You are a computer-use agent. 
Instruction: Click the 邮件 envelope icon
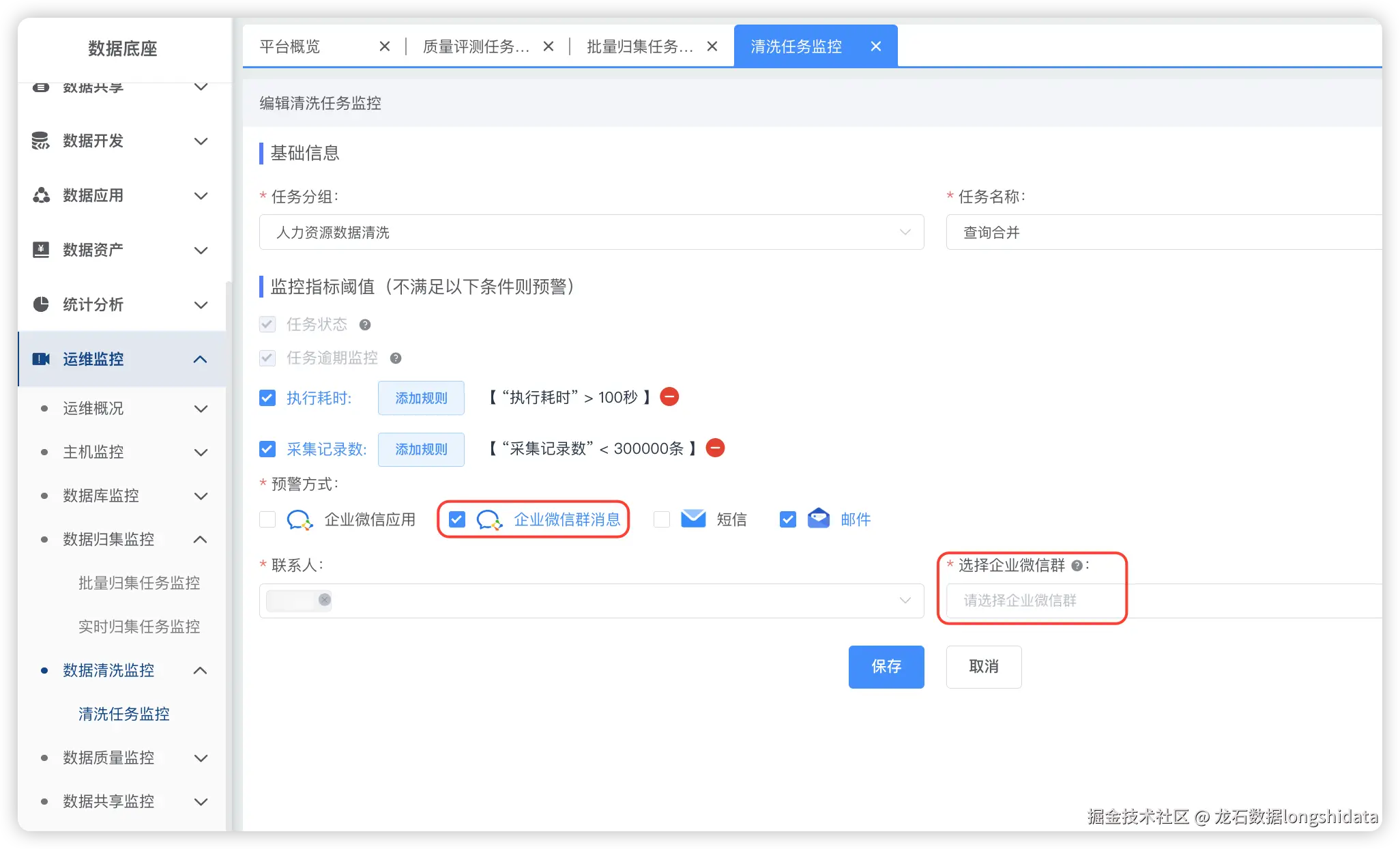[x=818, y=519]
